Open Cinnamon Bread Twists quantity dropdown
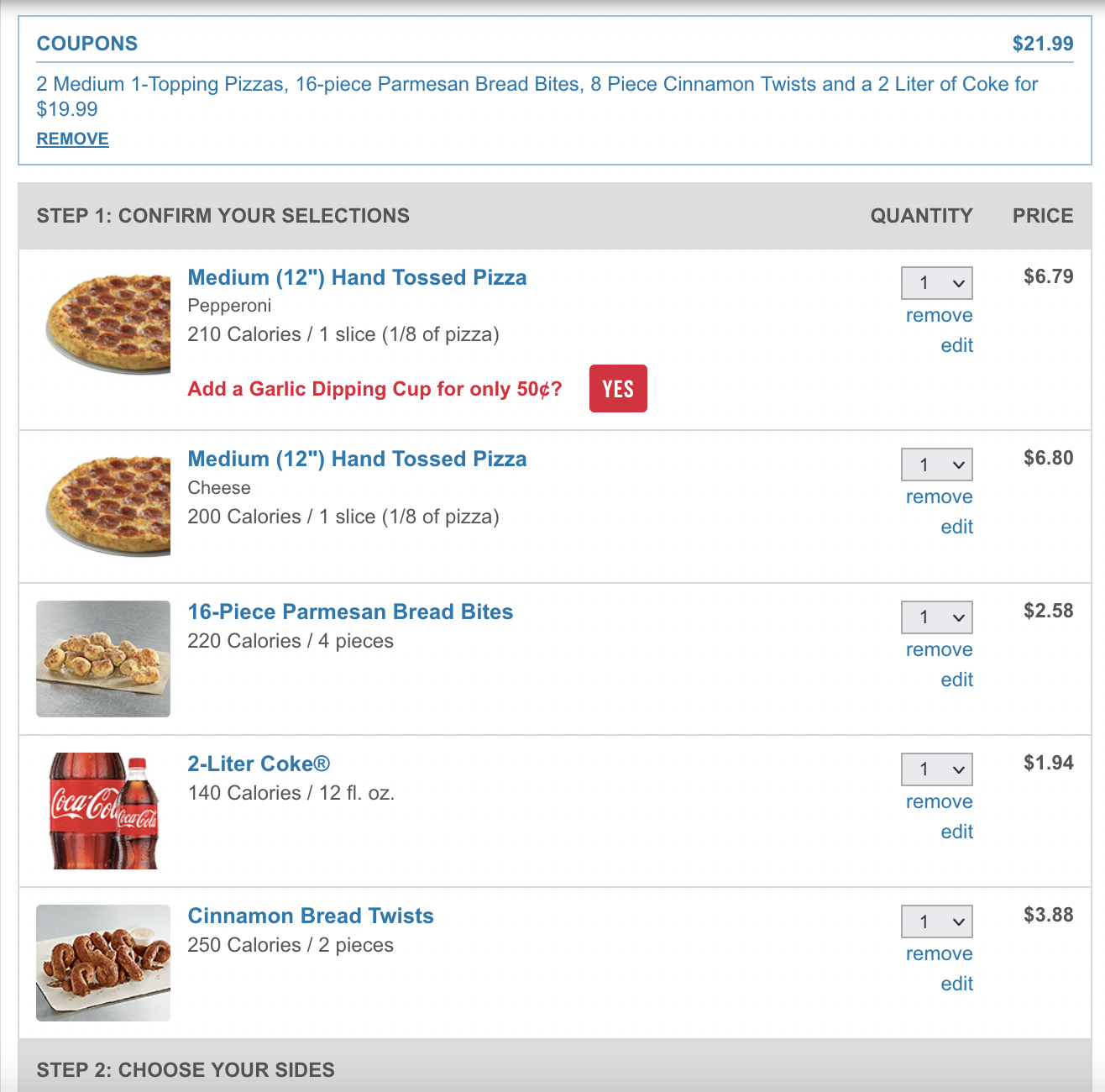Viewport: 1105px width, 1092px height. point(936,921)
